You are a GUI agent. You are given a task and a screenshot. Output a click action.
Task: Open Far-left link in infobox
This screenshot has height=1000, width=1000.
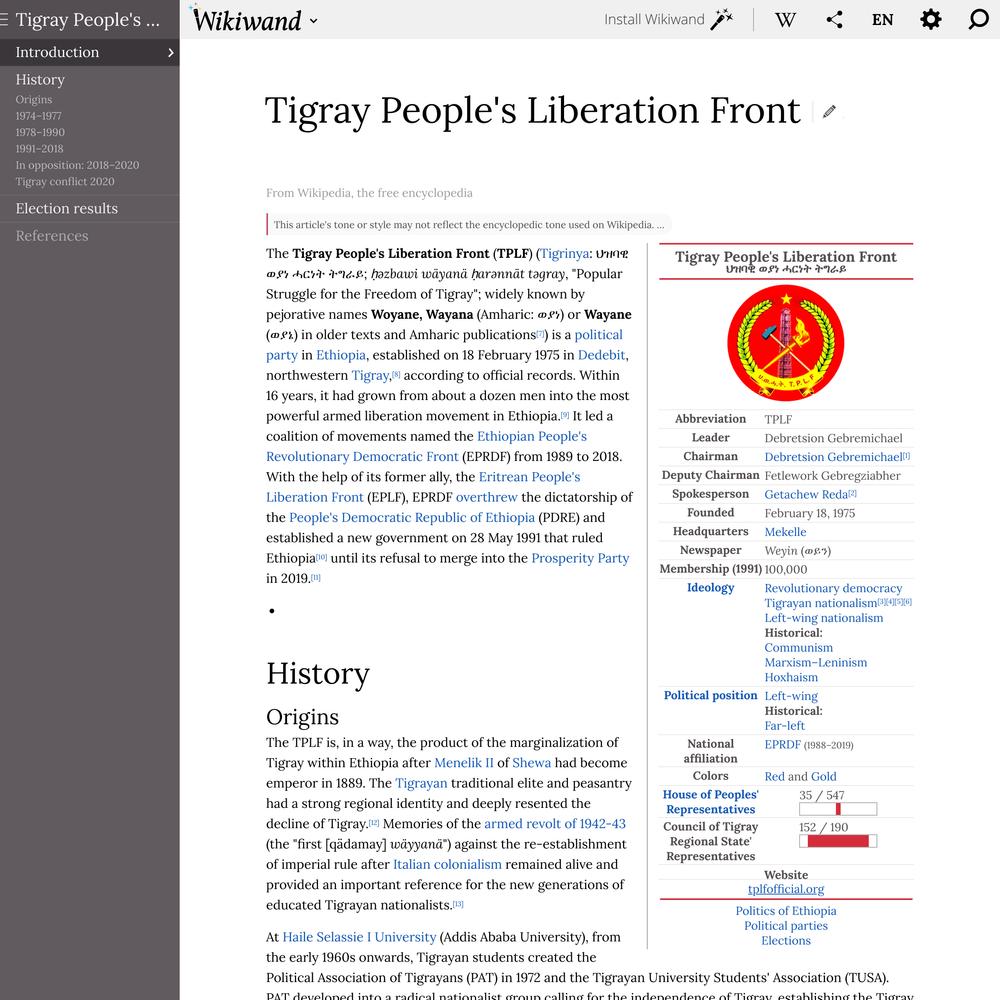coord(784,726)
